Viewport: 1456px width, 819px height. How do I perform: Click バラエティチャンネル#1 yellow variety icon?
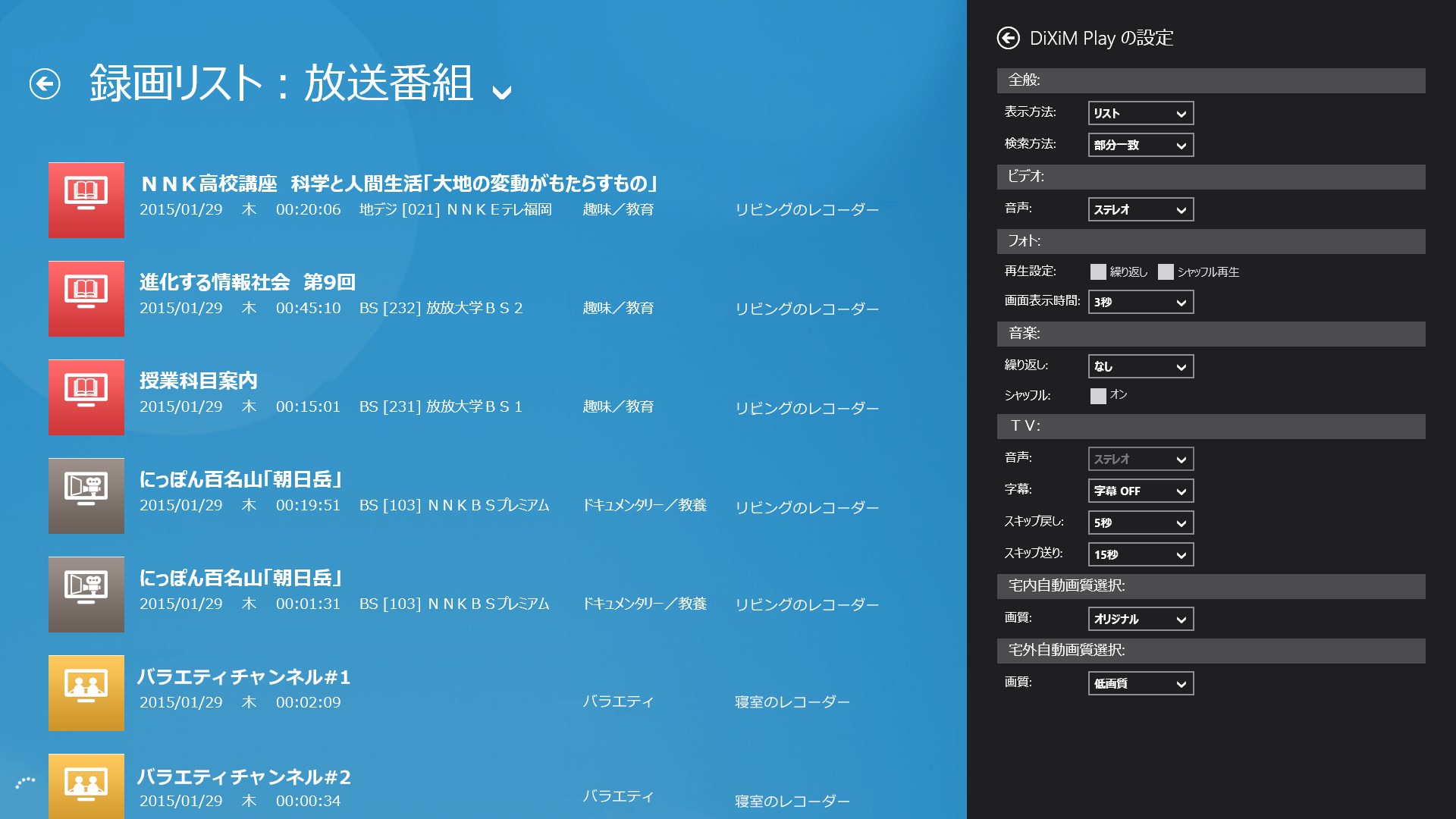point(86,693)
